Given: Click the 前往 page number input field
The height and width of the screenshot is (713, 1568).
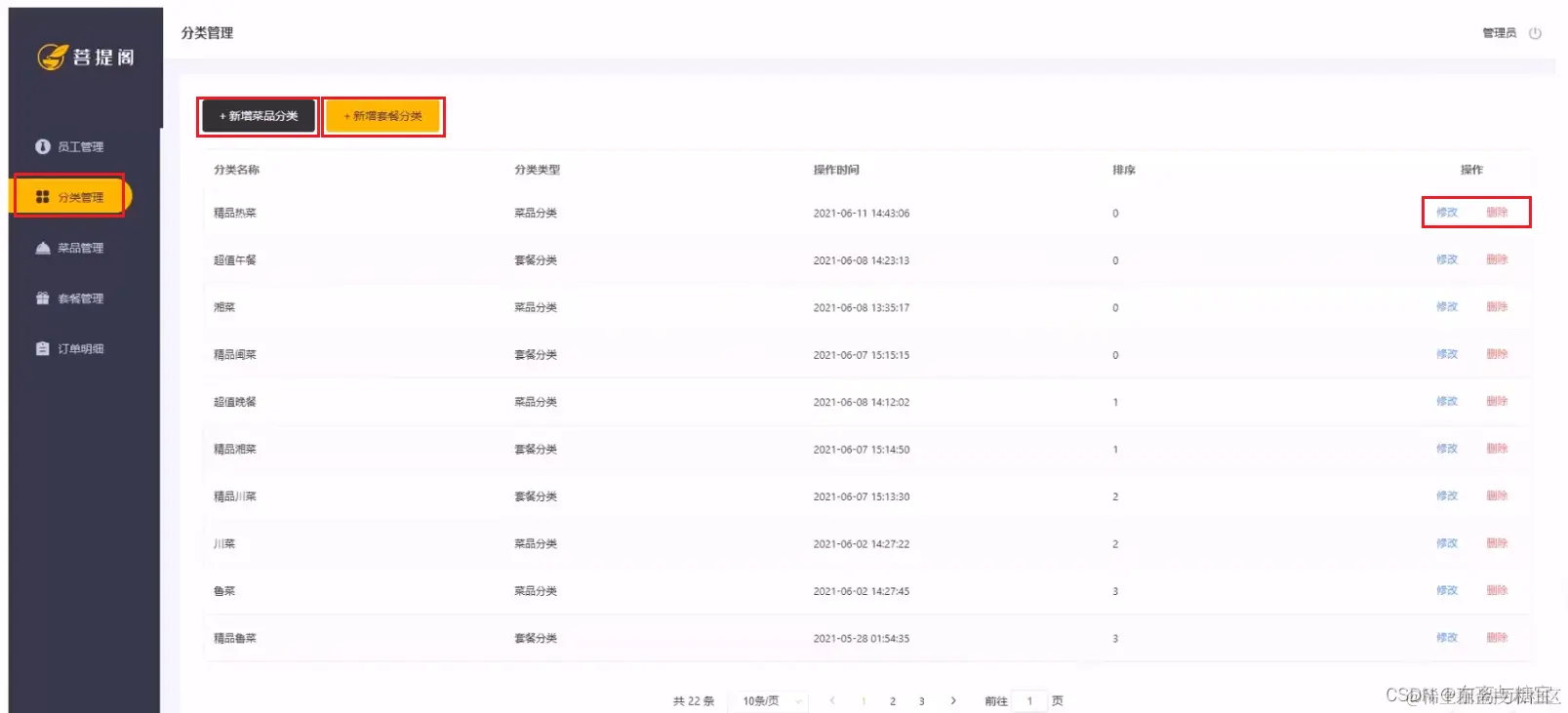Looking at the screenshot, I should (x=1029, y=700).
